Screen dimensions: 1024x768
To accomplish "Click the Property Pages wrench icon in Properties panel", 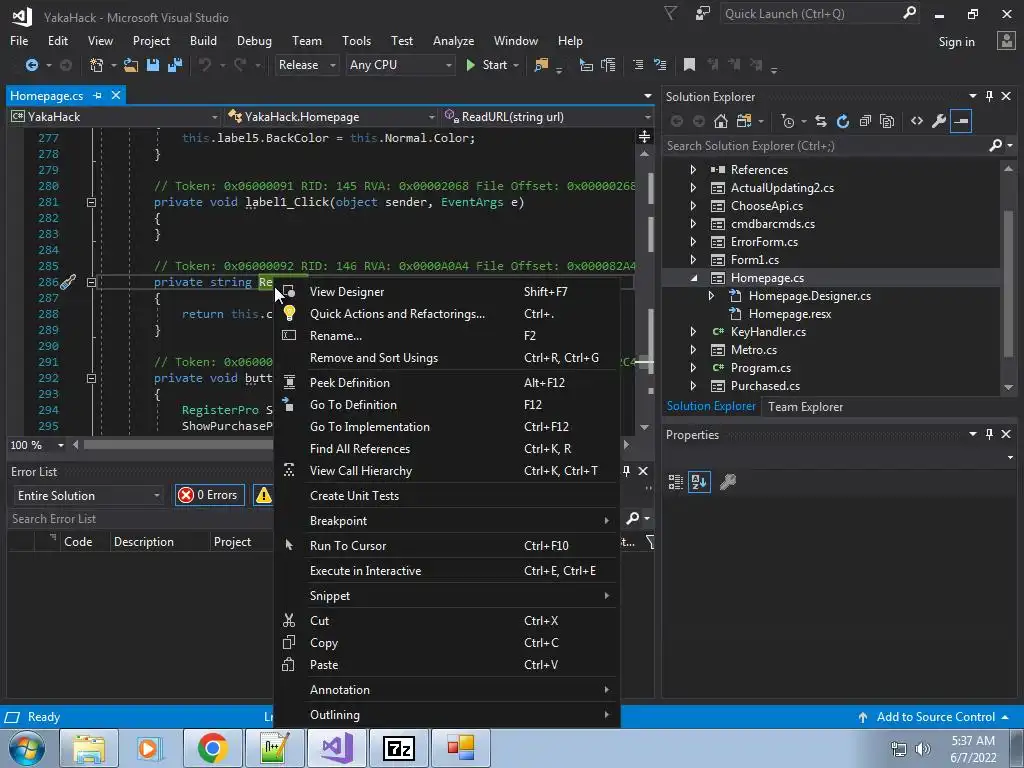I will [728, 482].
